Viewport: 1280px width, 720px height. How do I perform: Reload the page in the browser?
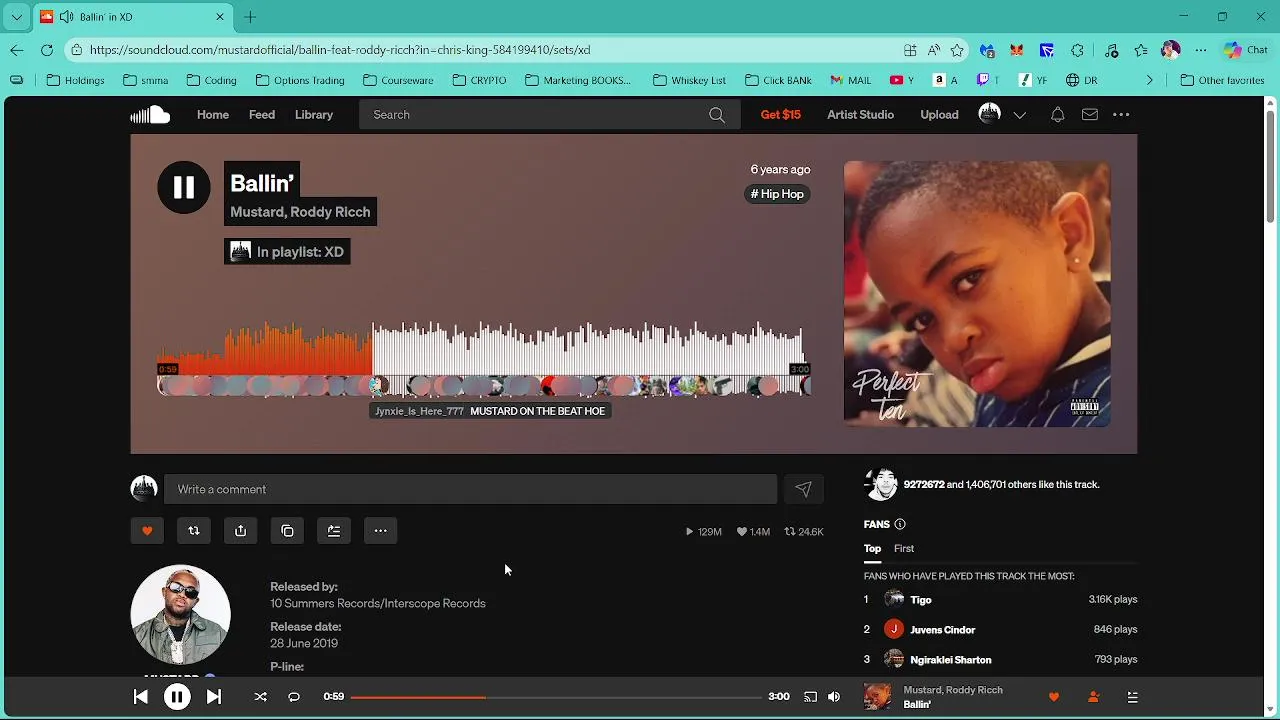coord(47,50)
